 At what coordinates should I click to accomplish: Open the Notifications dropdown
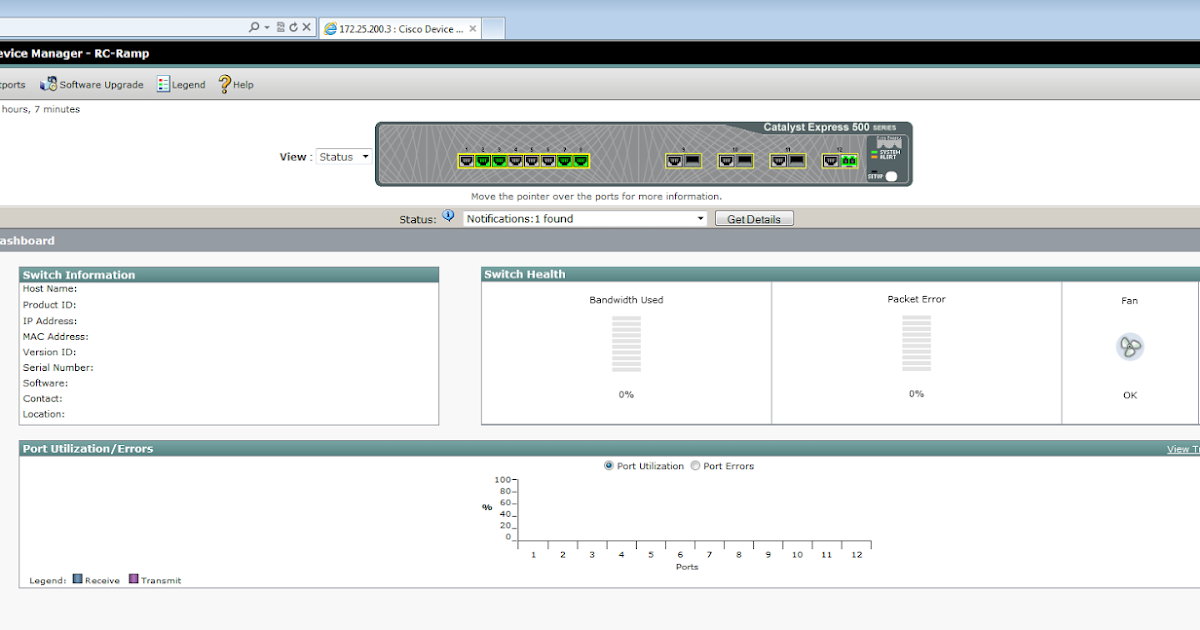point(700,218)
